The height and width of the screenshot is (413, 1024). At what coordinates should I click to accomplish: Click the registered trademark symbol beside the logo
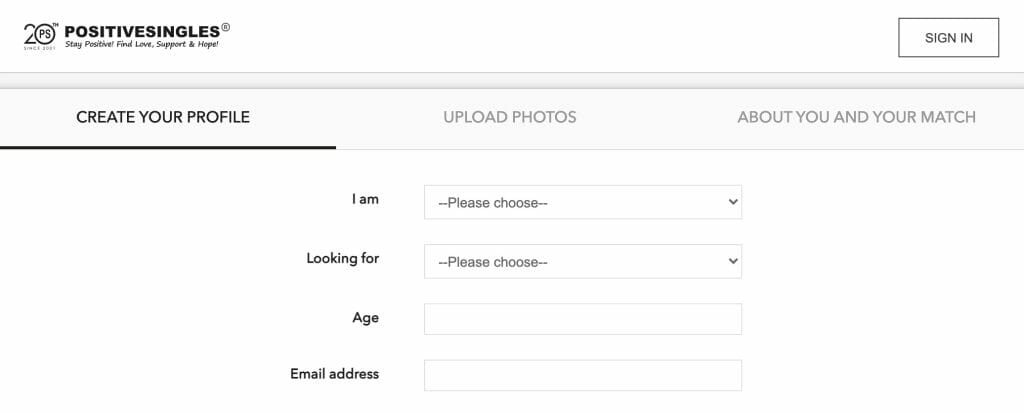pyautogui.click(x=225, y=27)
